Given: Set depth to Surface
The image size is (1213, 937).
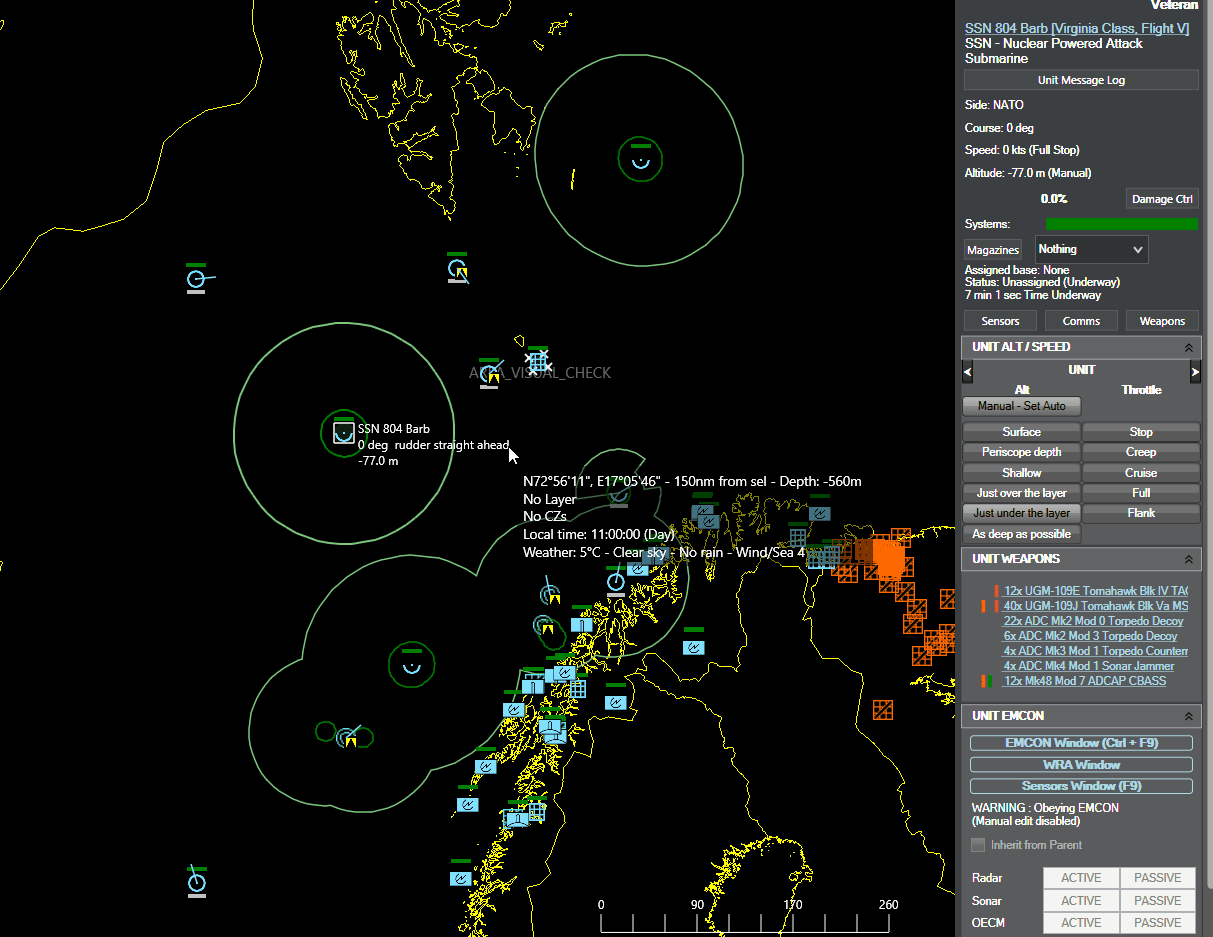Looking at the screenshot, I should point(1021,432).
